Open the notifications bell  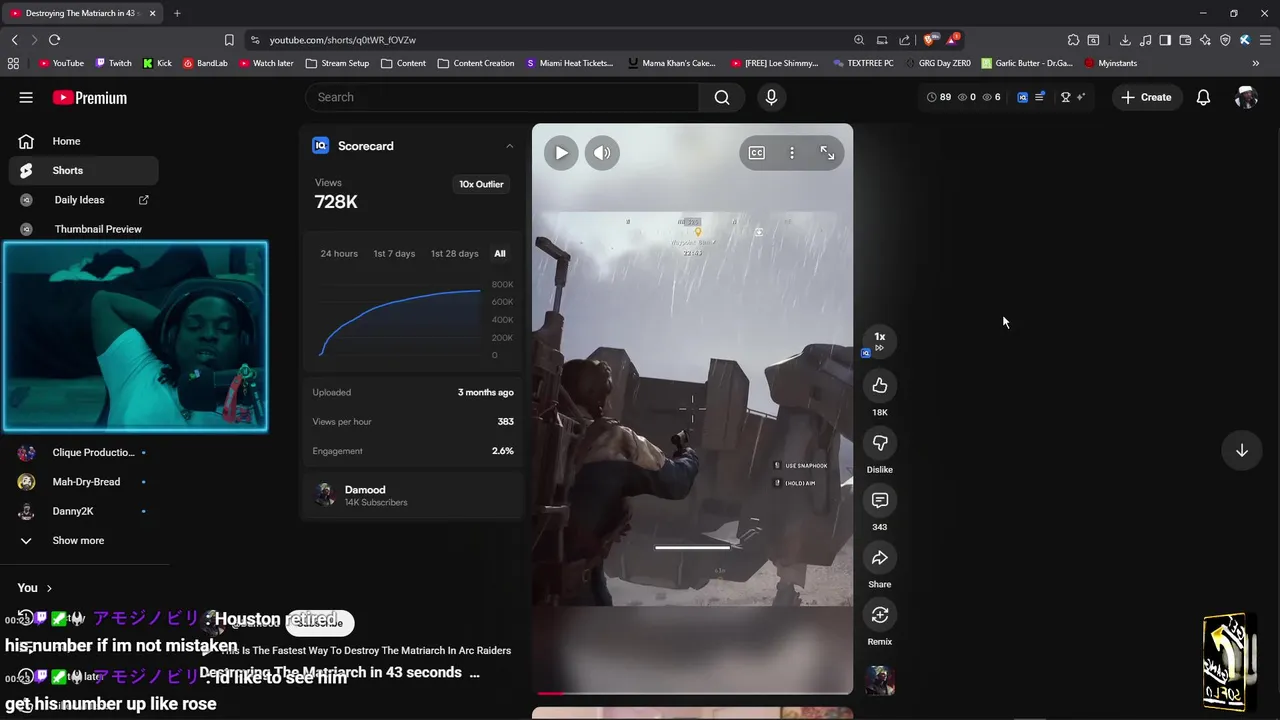1204,97
